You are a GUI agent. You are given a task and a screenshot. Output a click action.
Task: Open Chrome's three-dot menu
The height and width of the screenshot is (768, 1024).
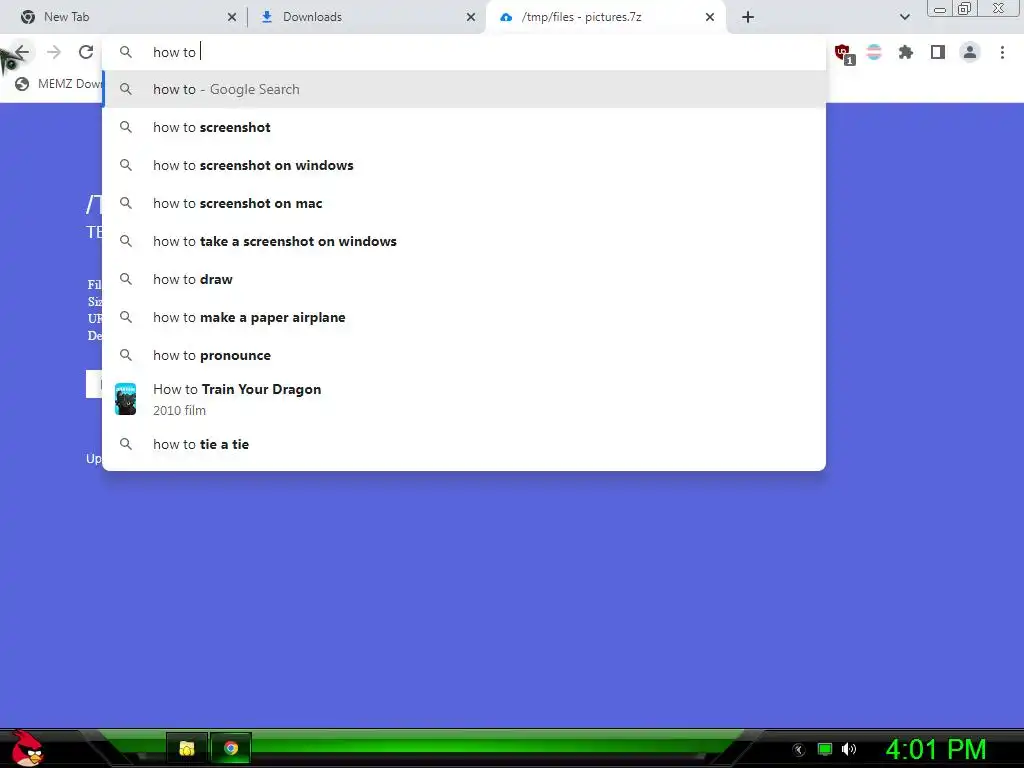point(1002,52)
